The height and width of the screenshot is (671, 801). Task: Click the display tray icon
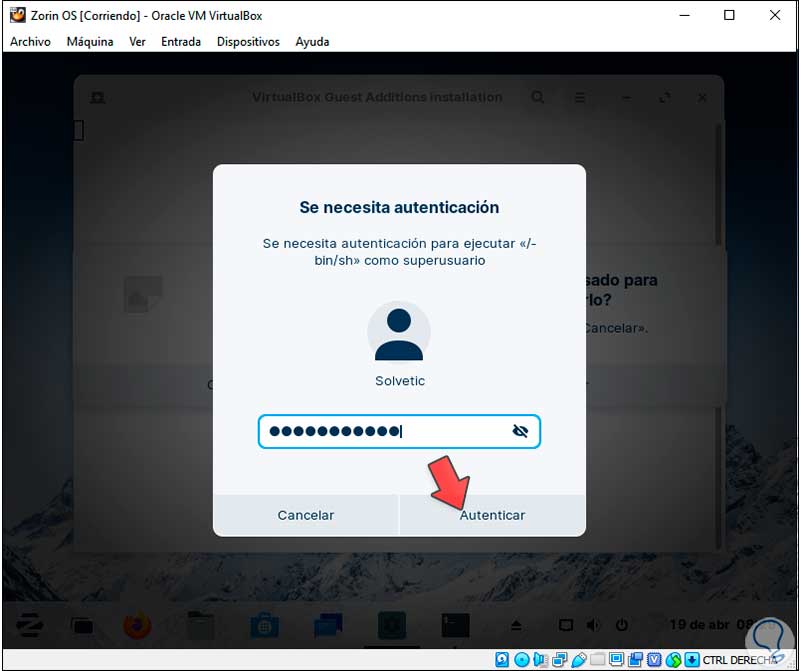click(566, 626)
